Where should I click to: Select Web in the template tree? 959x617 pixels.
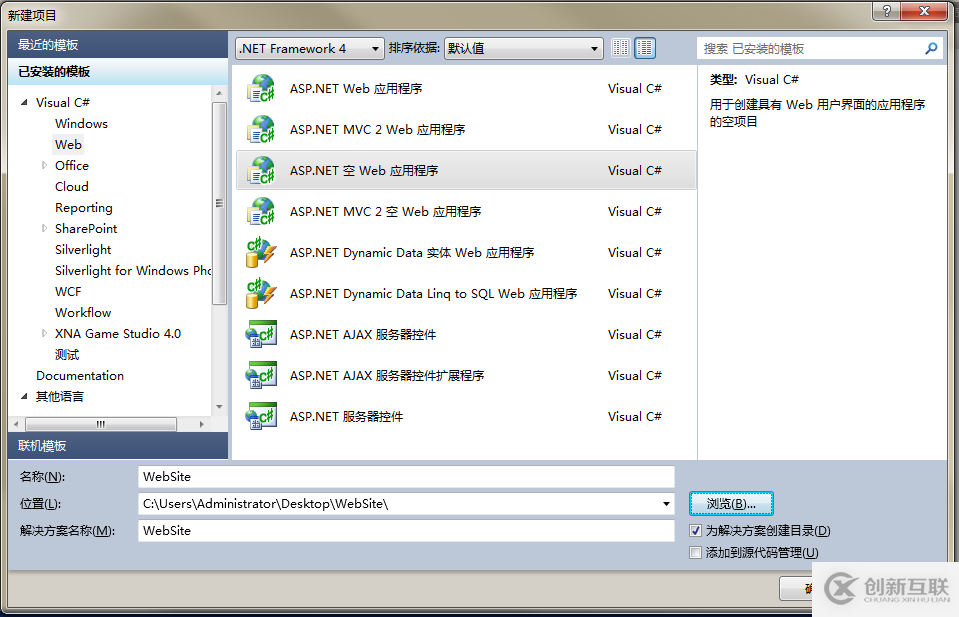68,144
